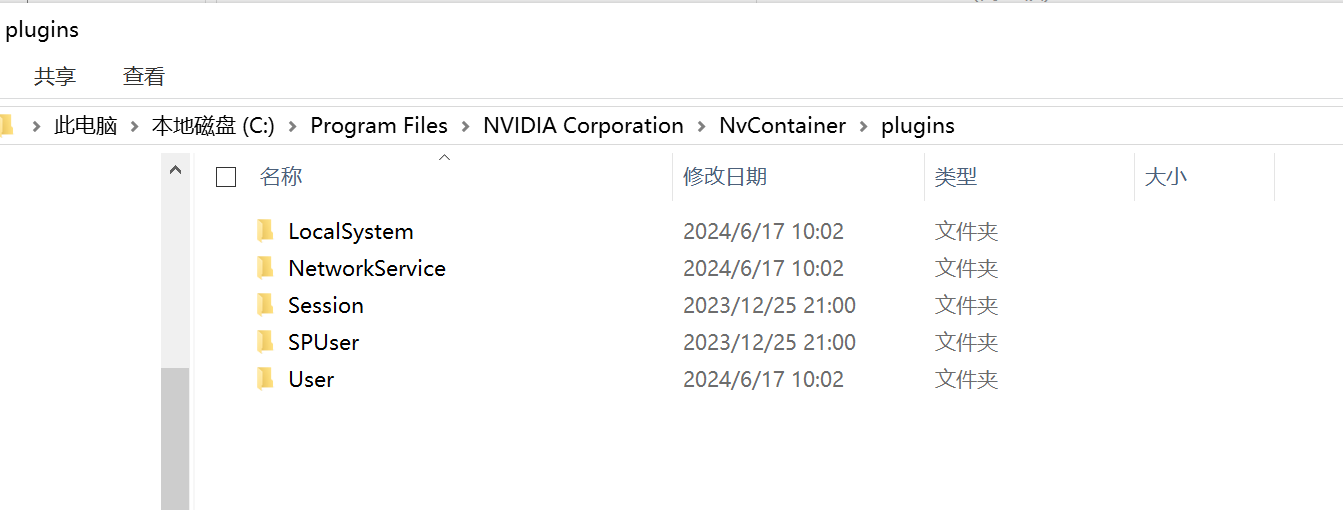
Task: Expand chevron after NVIDIA Corporation breadcrumb
Action: click(701, 126)
